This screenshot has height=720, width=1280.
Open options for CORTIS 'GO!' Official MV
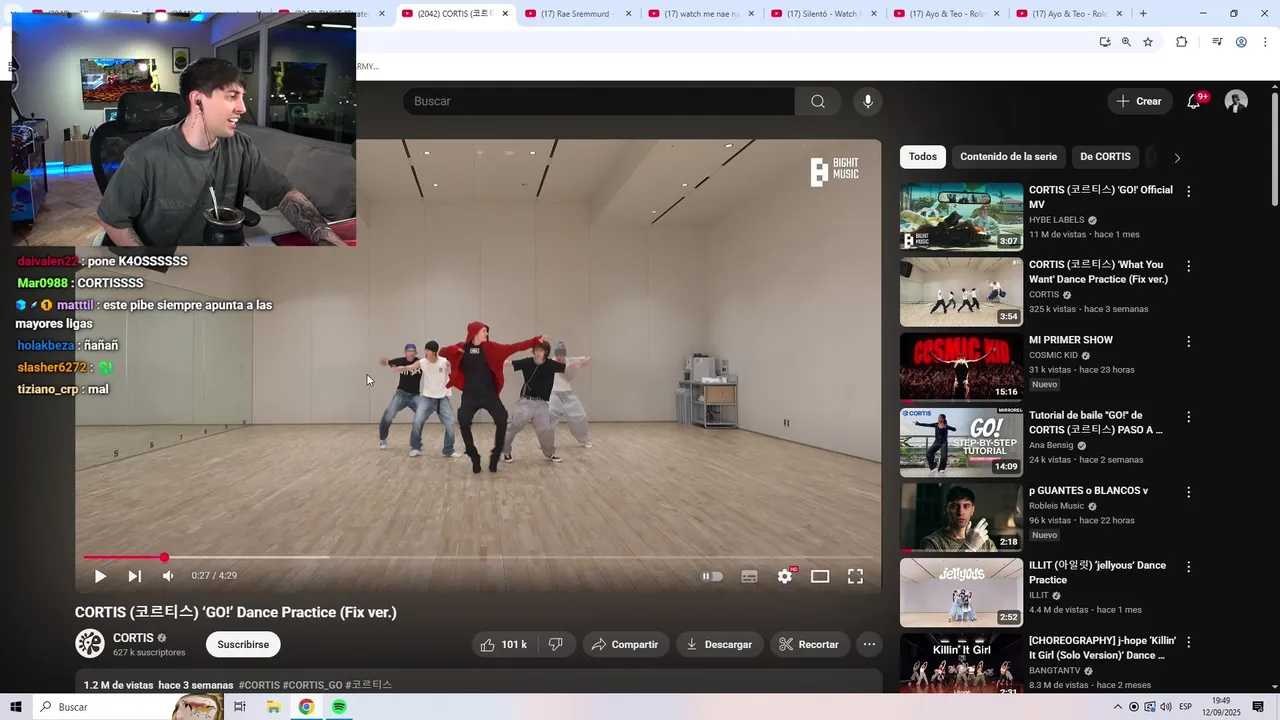[1189, 191]
